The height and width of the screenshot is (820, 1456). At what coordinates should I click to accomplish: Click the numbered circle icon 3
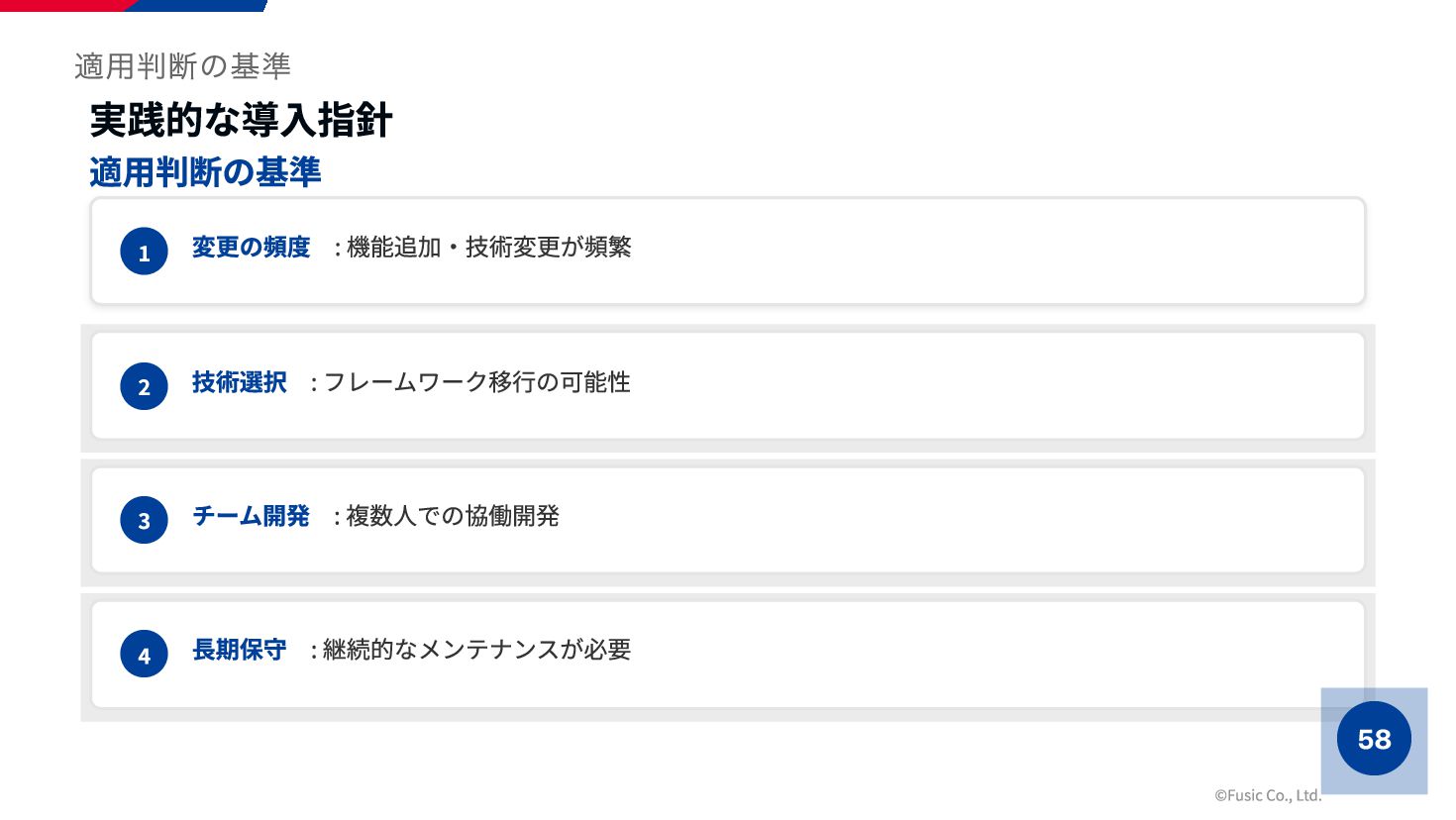click(144, 520)
